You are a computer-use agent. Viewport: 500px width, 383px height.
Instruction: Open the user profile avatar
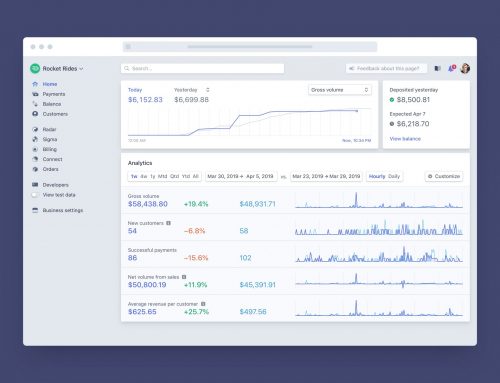coord(465,68)
